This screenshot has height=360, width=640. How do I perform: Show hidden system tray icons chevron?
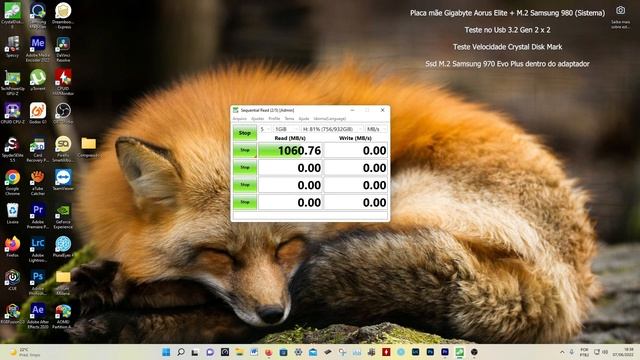point(562,352)
